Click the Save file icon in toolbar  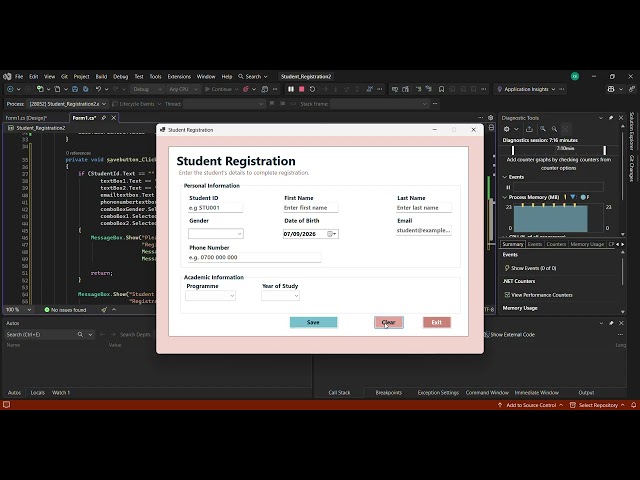point(75,89)
